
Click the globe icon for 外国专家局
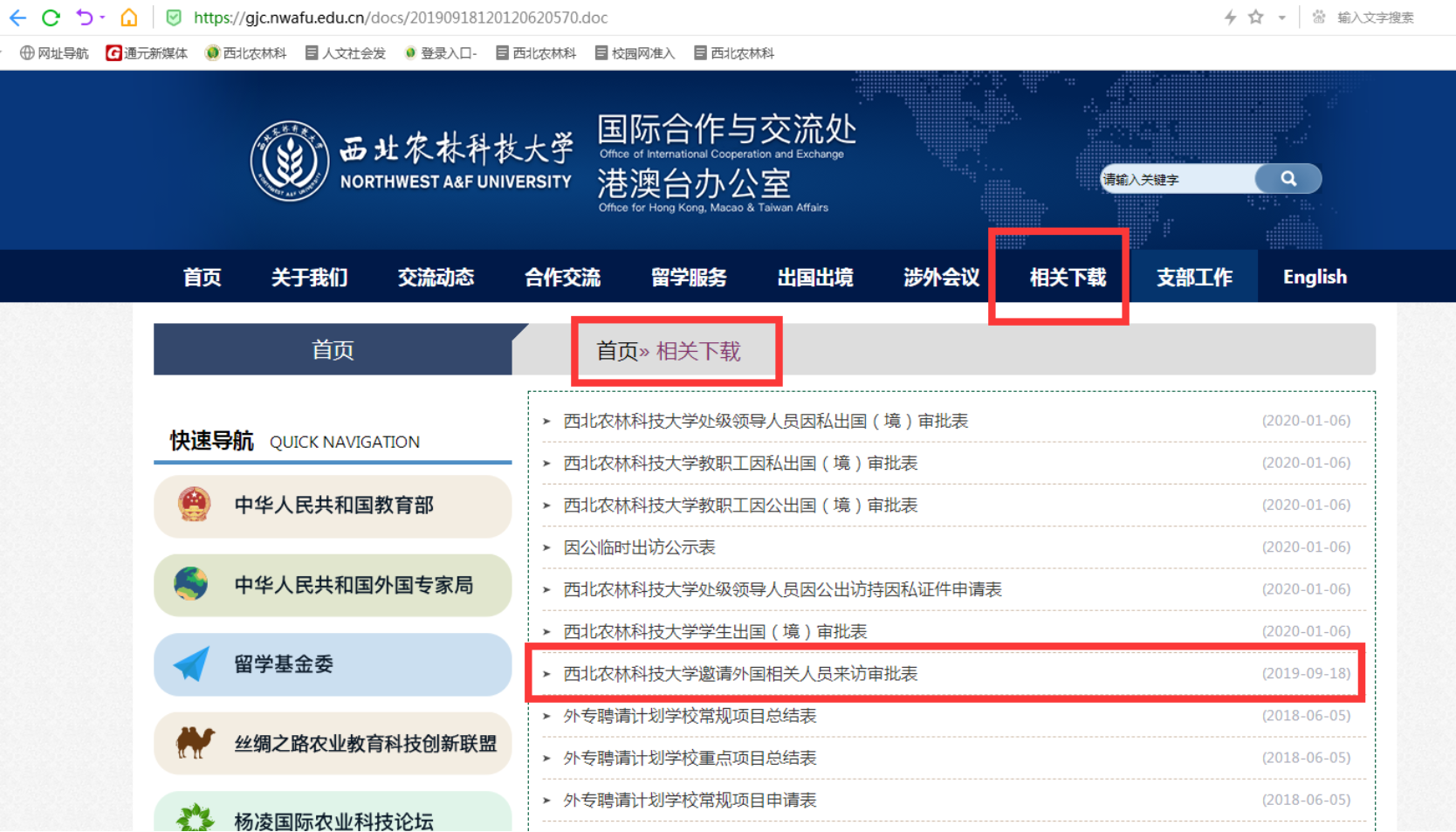[191, 584]
